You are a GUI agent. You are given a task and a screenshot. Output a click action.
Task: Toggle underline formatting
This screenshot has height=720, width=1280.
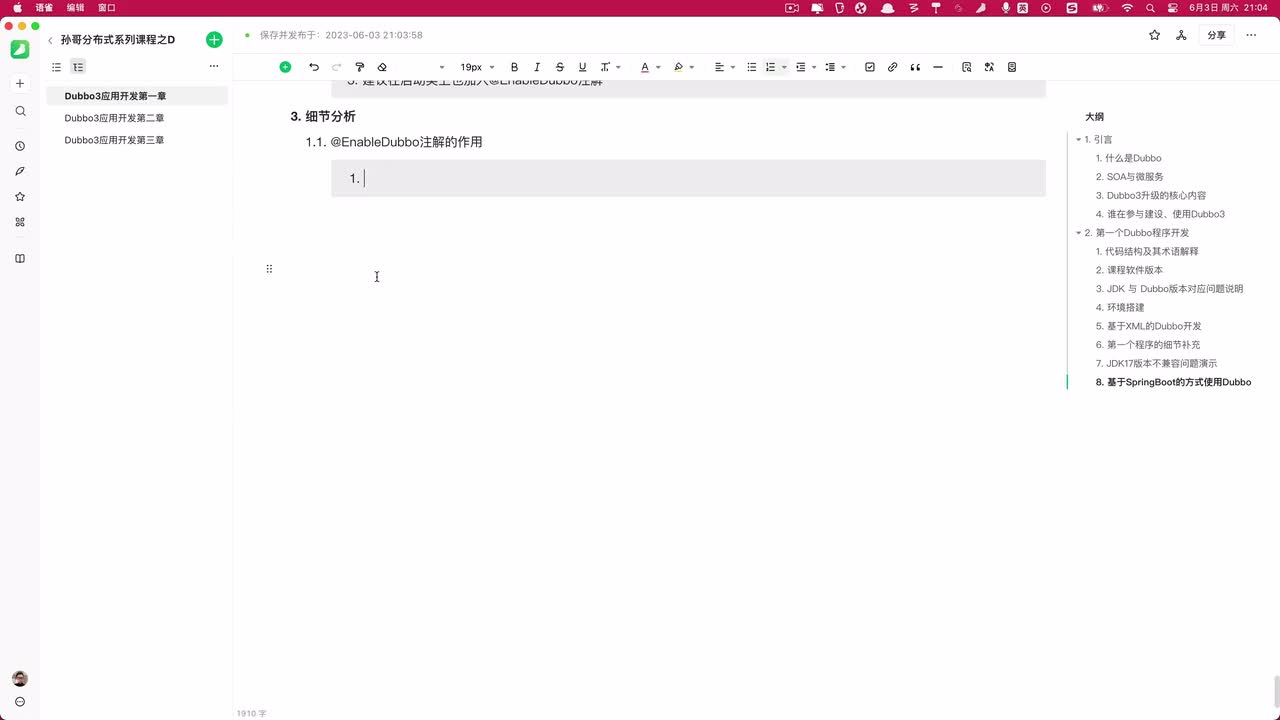coord(582,67)
